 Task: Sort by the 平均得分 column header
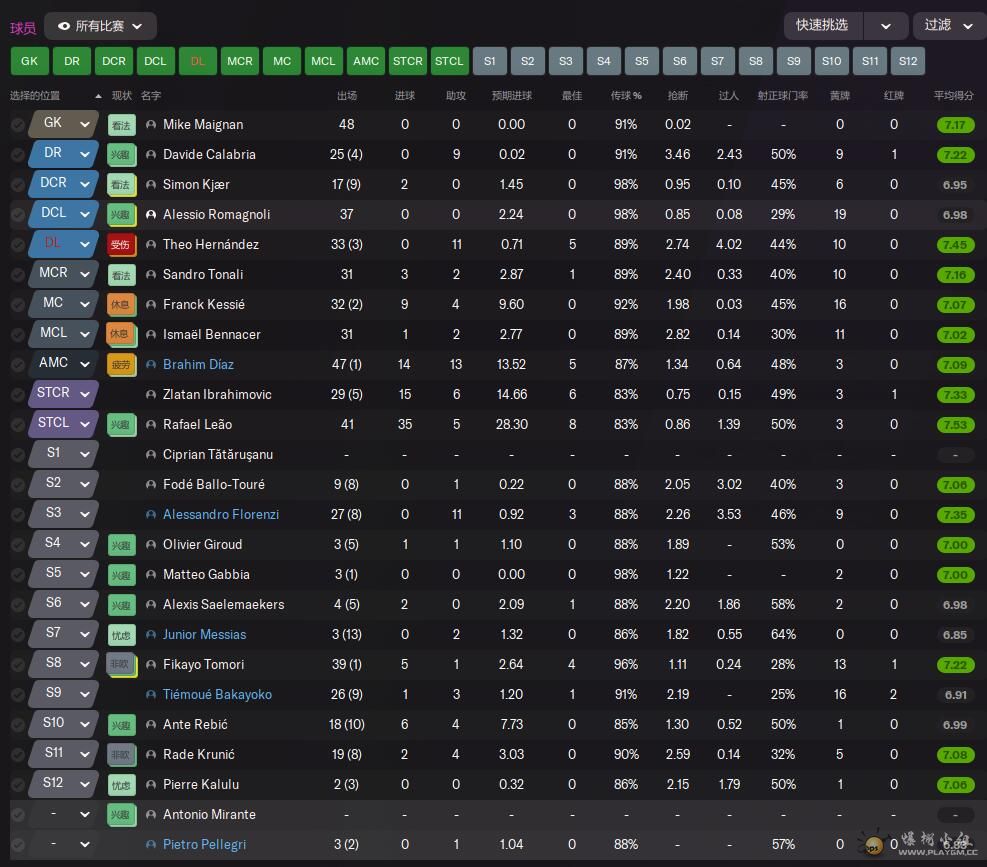pyautogui.click(x=953, y=96)
